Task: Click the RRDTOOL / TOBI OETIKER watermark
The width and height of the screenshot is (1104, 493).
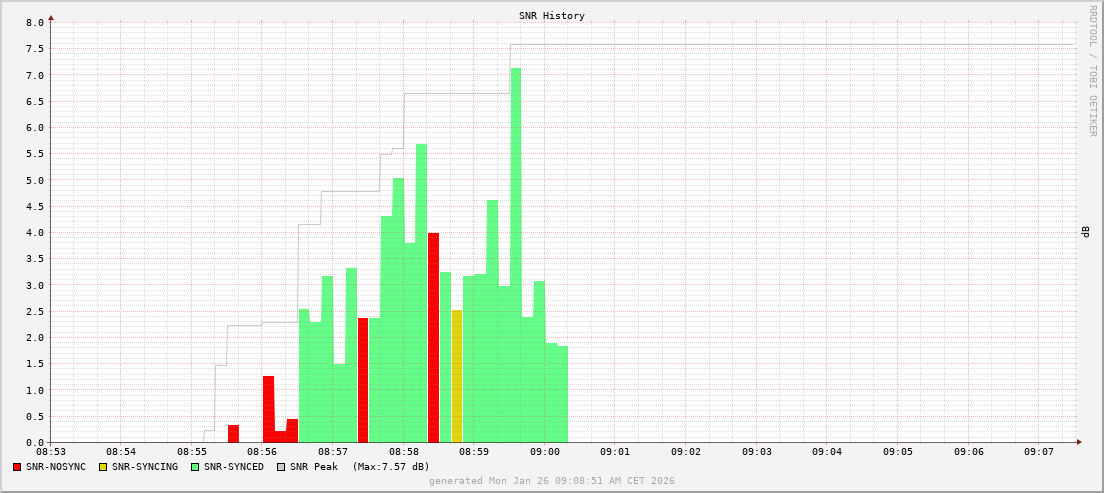Action: point(1092,70)
